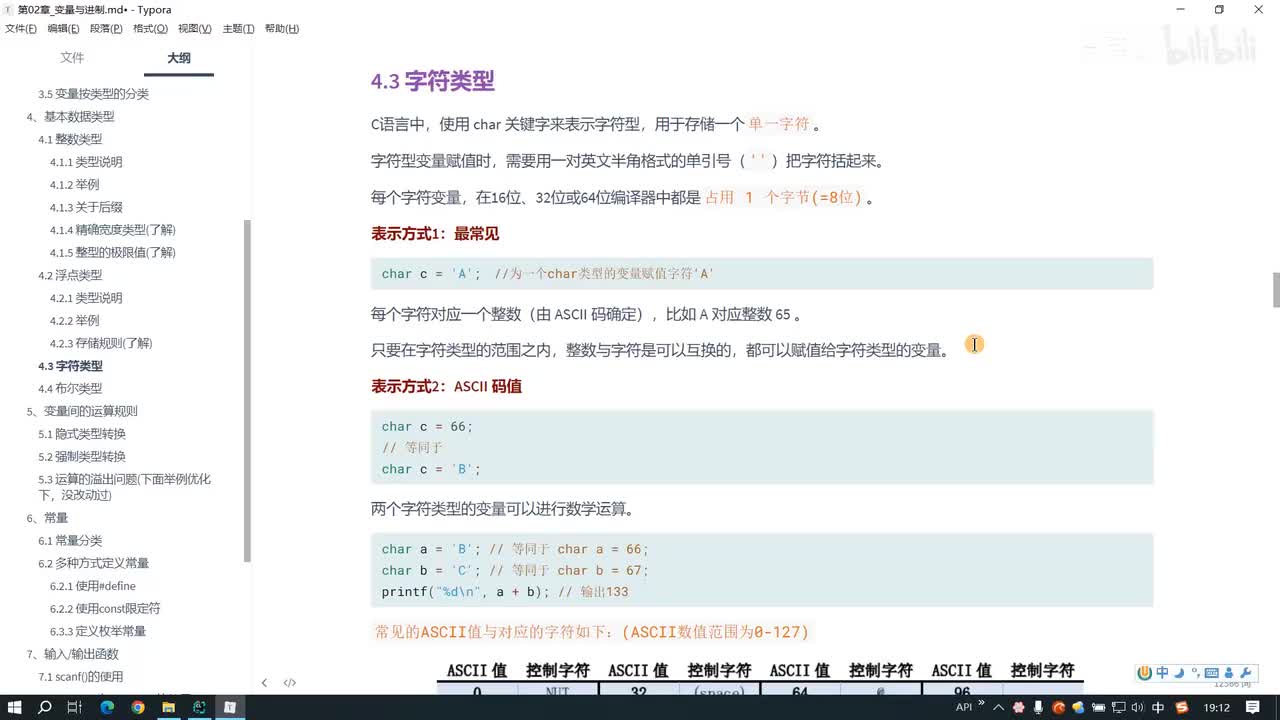This screenshot has width=1280, height=720.
Task: Open the IME user account icon
Action: (1229, 673)
